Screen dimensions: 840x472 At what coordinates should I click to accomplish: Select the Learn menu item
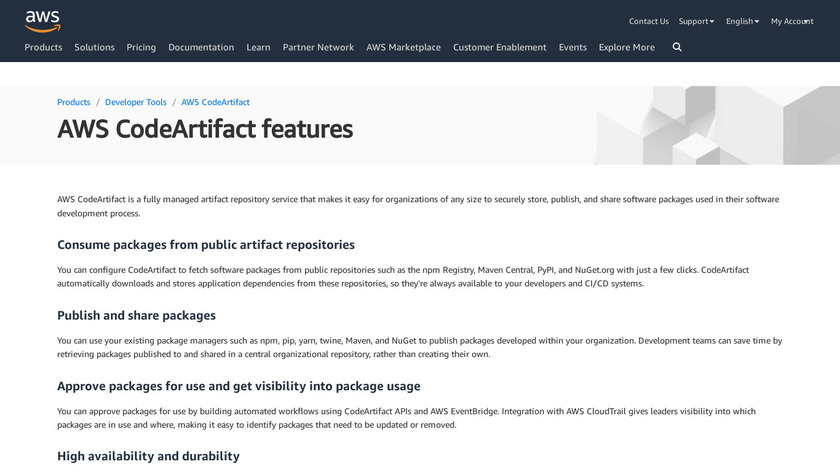coord(258,47)
